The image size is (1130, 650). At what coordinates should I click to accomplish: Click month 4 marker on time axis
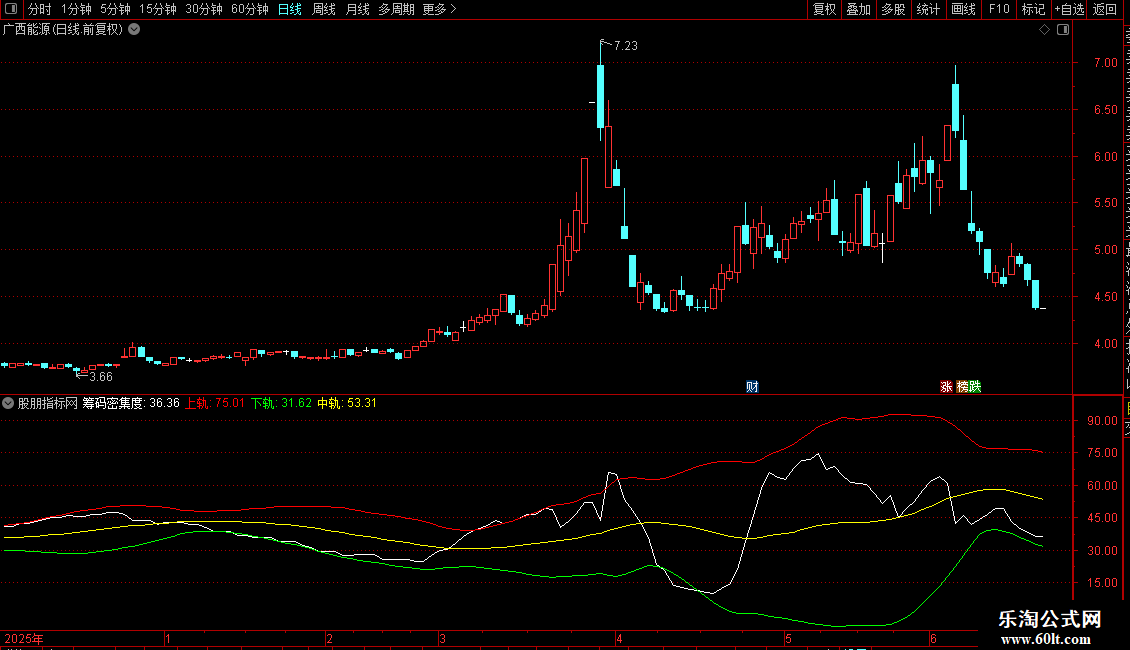pos(618,638)
